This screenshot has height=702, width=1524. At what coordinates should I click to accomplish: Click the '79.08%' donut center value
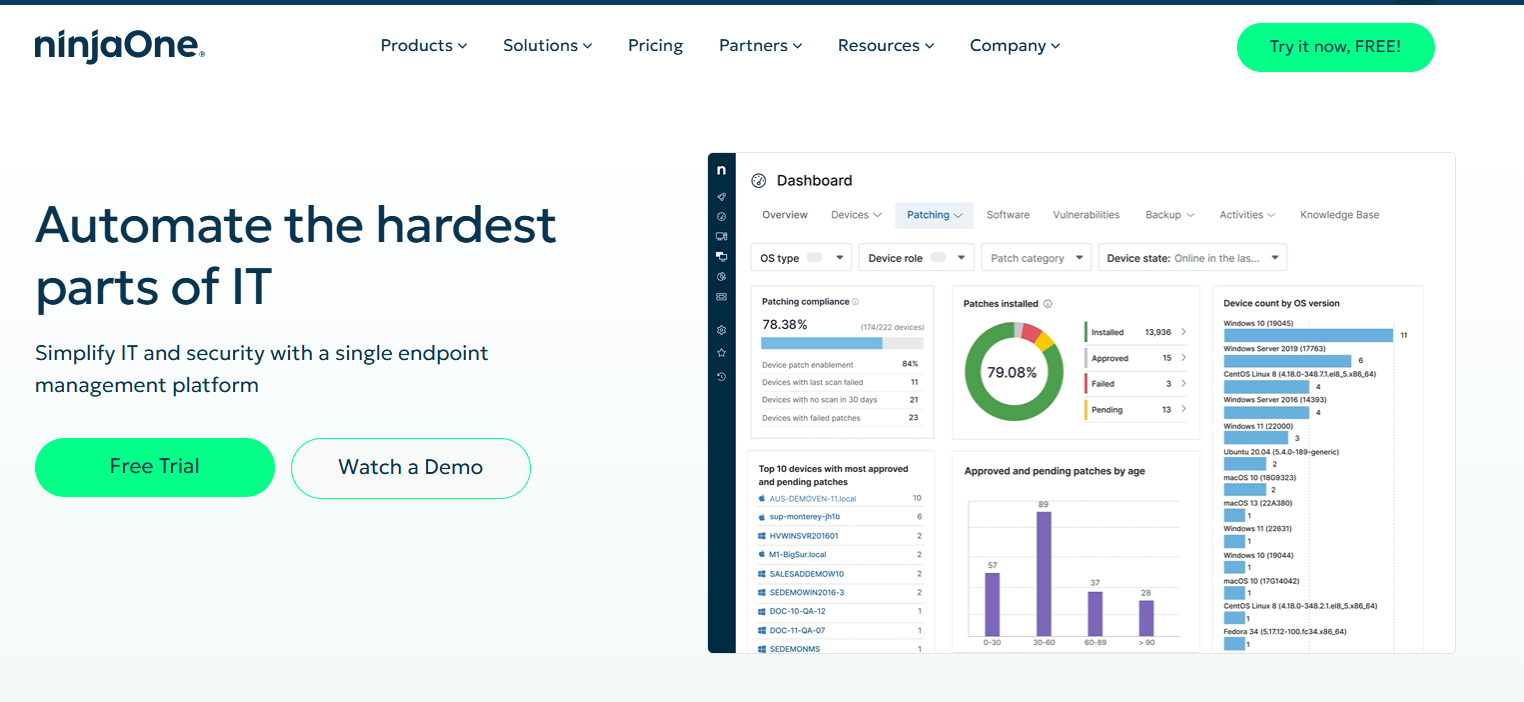(1011, 373)
